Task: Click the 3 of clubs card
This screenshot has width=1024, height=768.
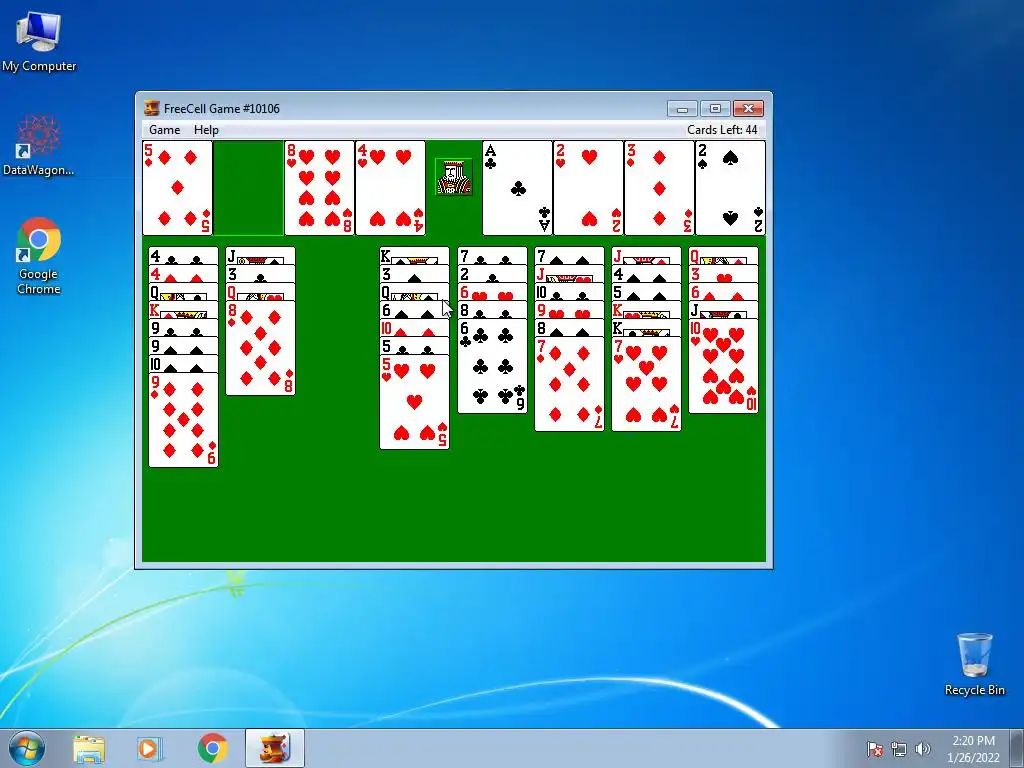Action: click(x=261, y=274)
